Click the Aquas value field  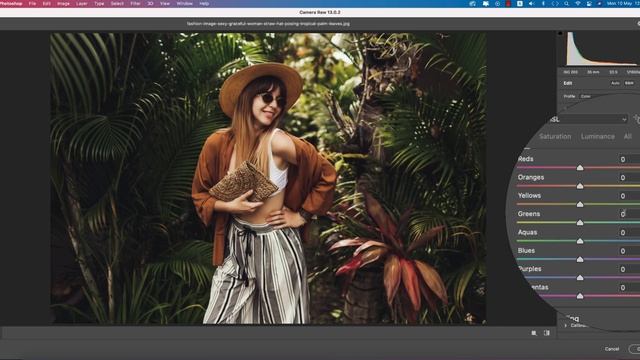tap(629, 233)
